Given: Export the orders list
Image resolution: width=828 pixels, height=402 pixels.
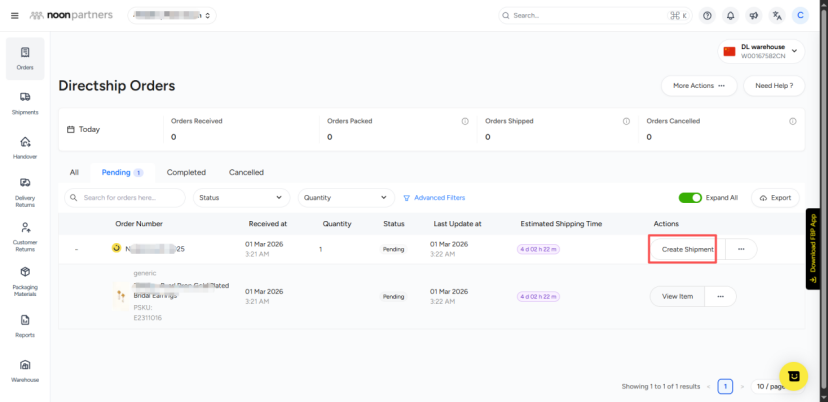Looking at the screenshot, I should 775,198.
